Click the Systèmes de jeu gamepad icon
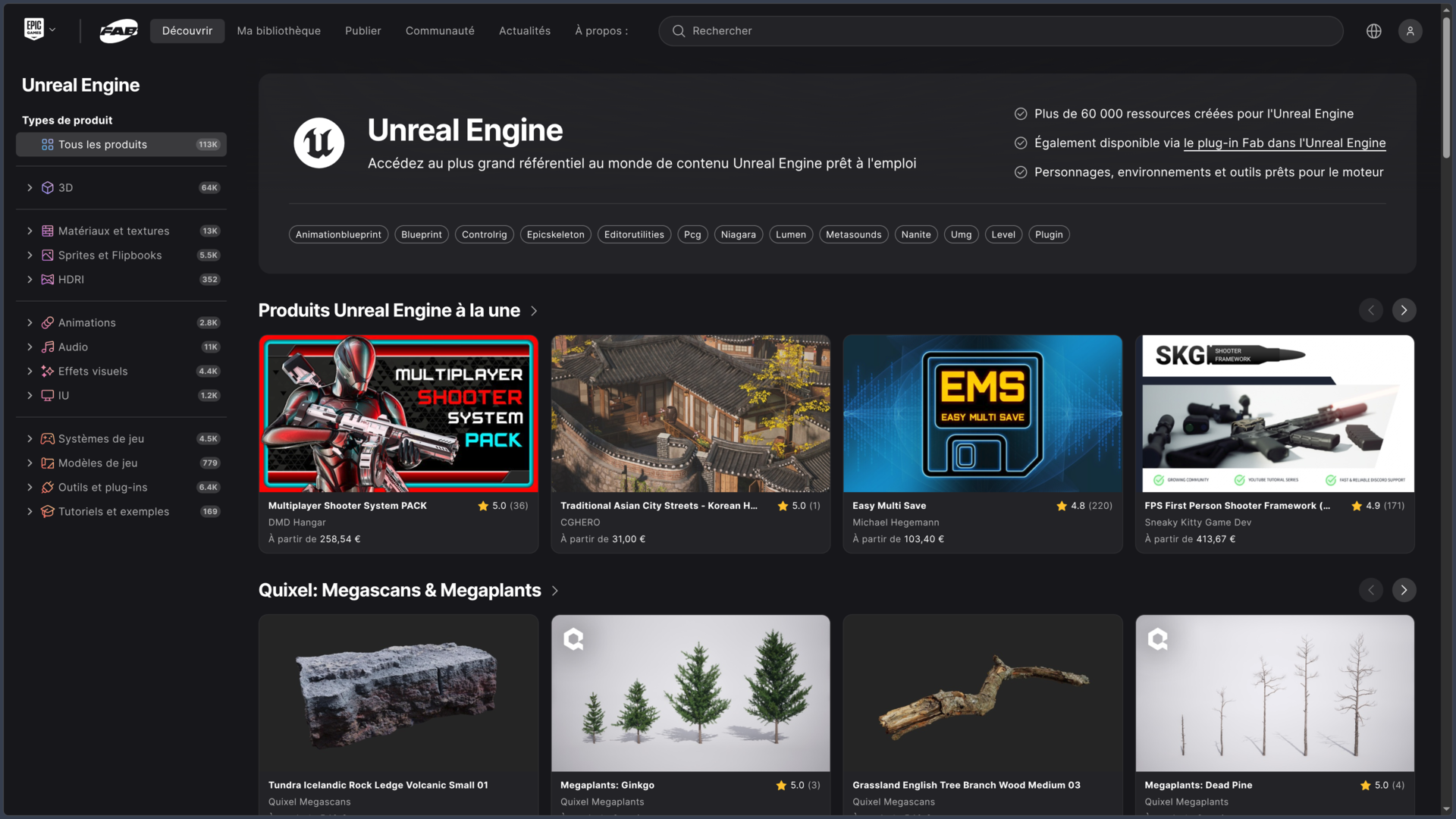Viewport: 1456px width, 819px height. tap(47, 438)
